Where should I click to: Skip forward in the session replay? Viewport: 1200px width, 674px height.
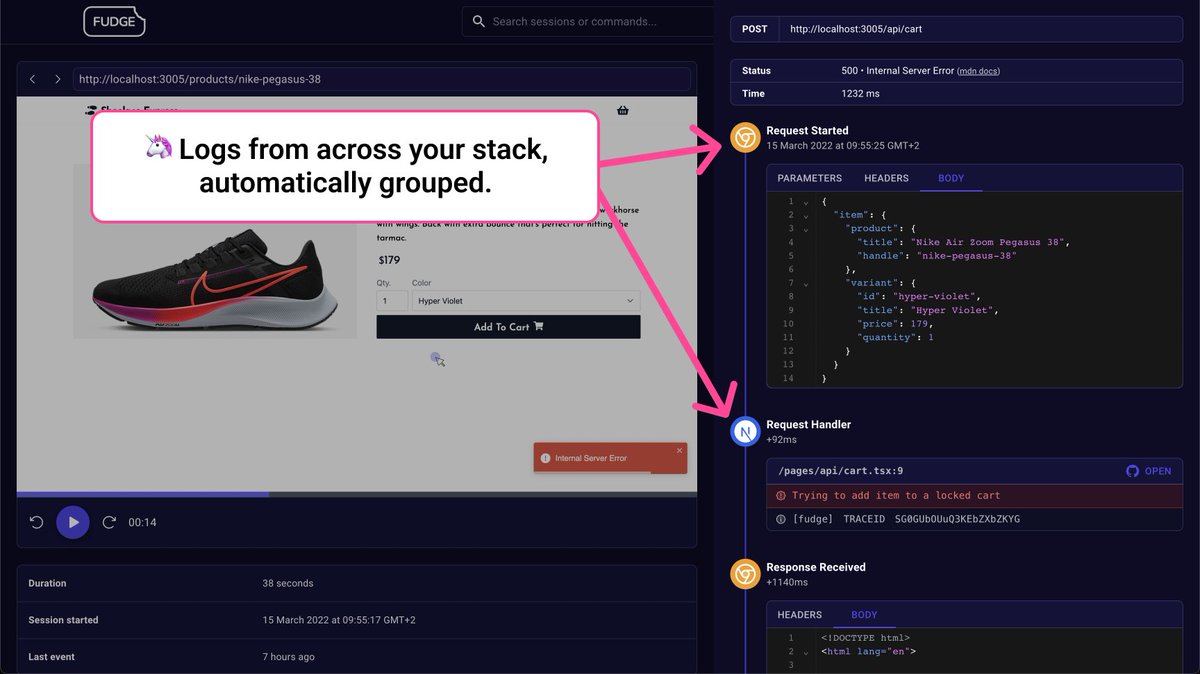[x=109, y=522]
